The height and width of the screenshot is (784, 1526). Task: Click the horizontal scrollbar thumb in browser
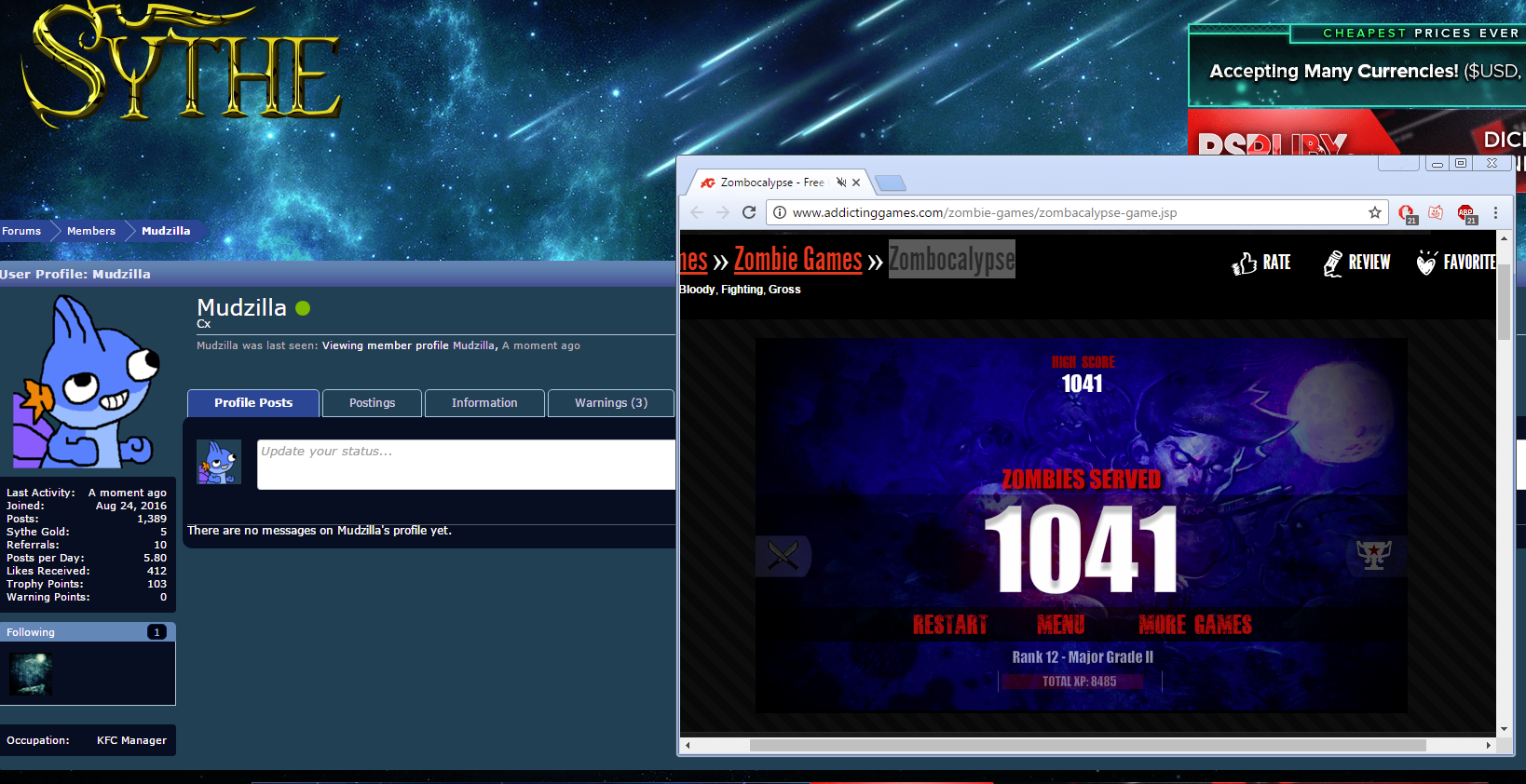1088,745
